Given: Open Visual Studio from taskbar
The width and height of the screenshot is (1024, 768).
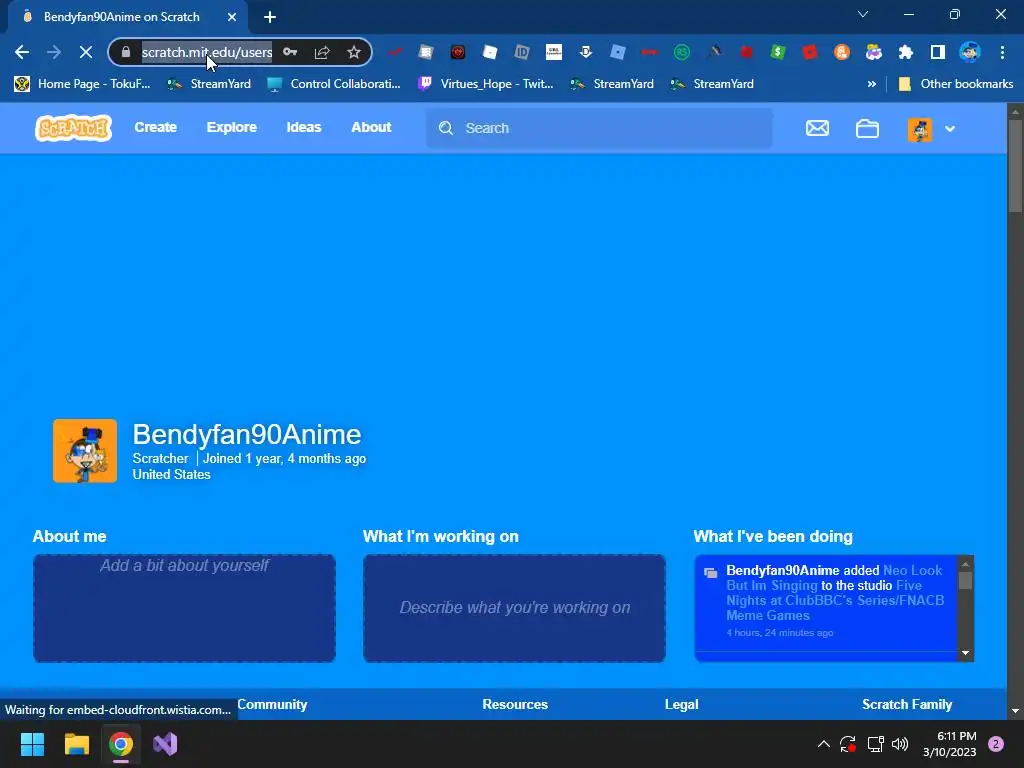Looking at the screenshot, I should click(165, 744).
